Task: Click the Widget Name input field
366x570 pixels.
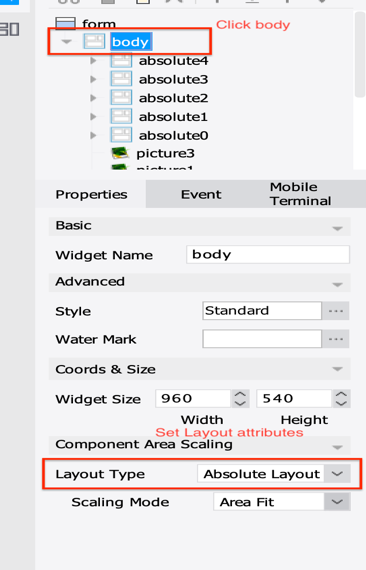Action: (x=268, y=254)
